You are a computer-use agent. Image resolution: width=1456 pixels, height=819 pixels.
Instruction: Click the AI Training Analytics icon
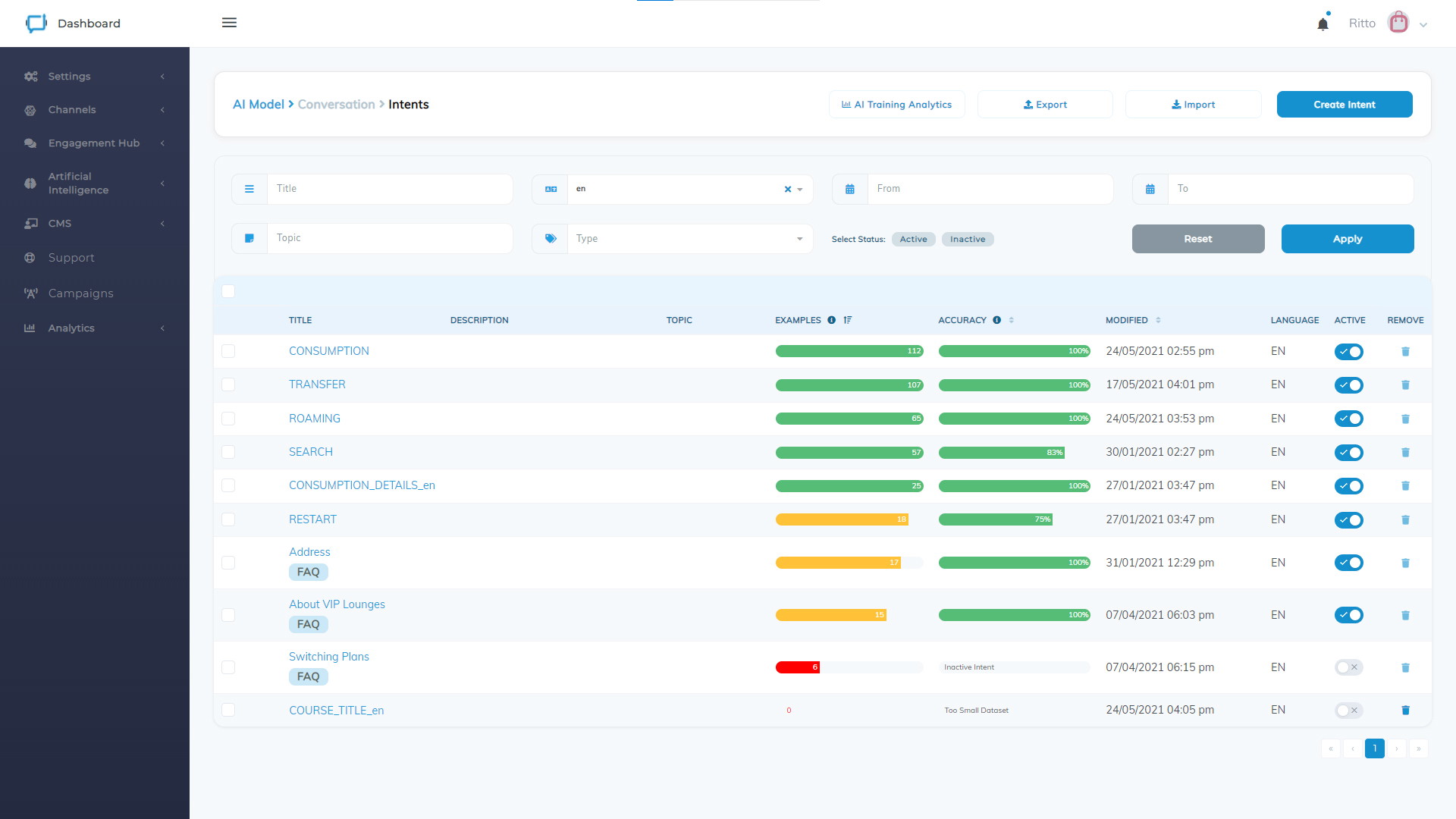[x=847, y=104]
